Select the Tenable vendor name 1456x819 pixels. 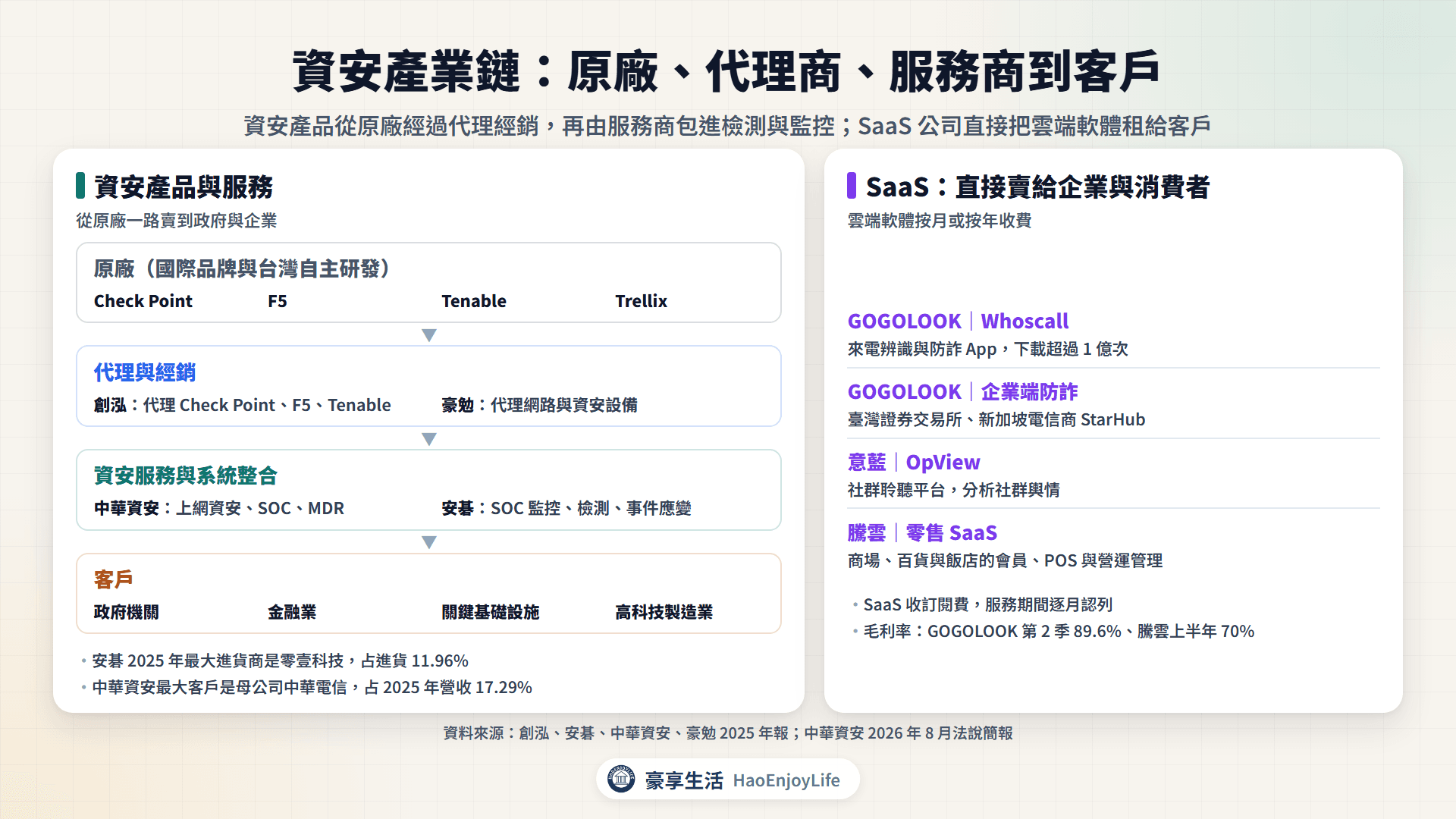474,301
